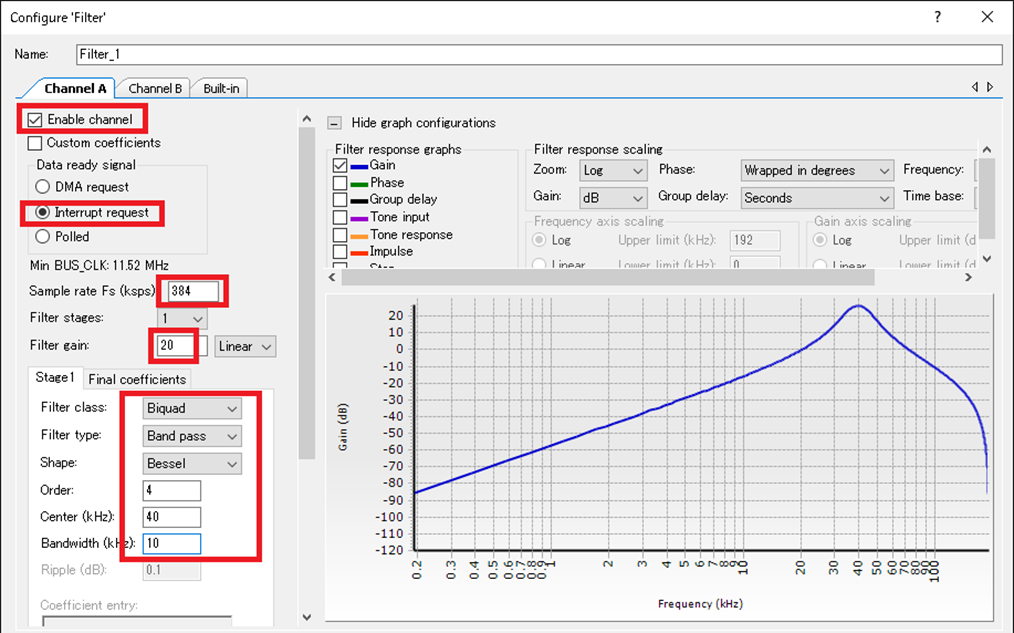Click the Center (kHz) input field
Screen dimensions: 1014x633
171,517
